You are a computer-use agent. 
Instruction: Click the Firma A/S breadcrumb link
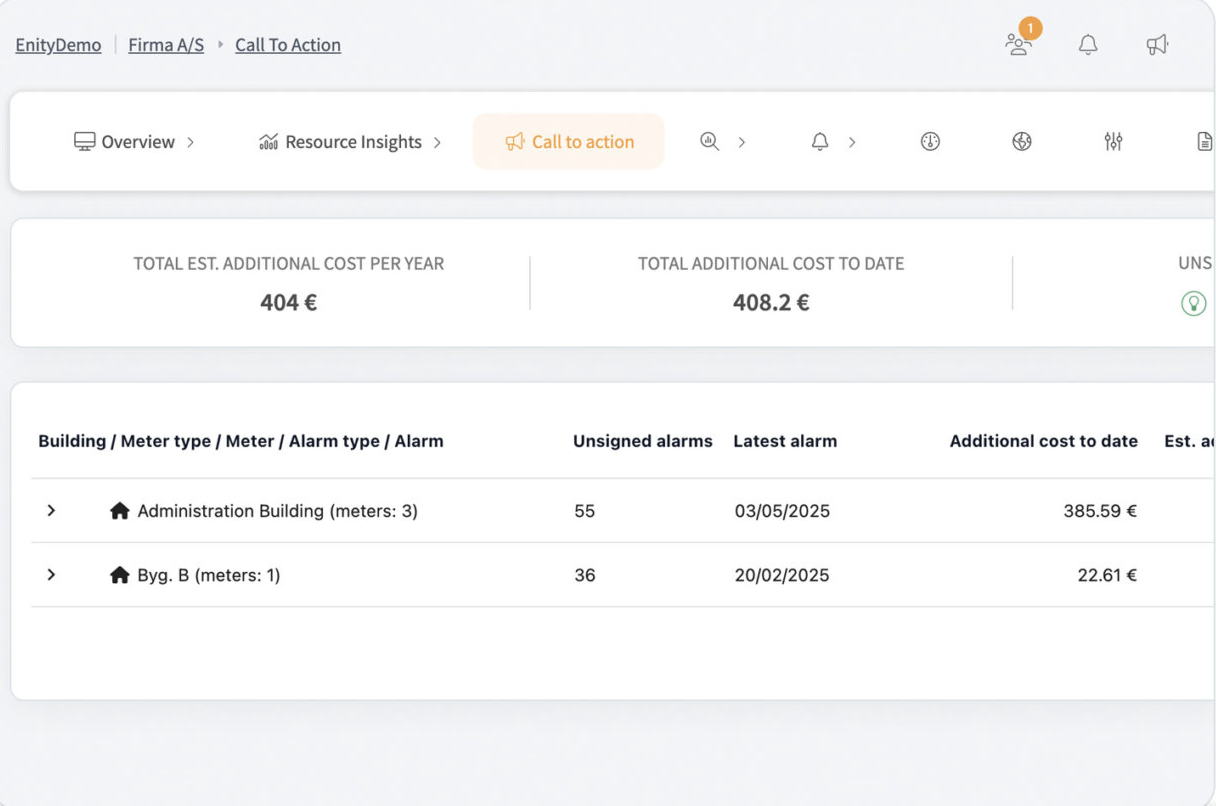click(x=166, y=44)
